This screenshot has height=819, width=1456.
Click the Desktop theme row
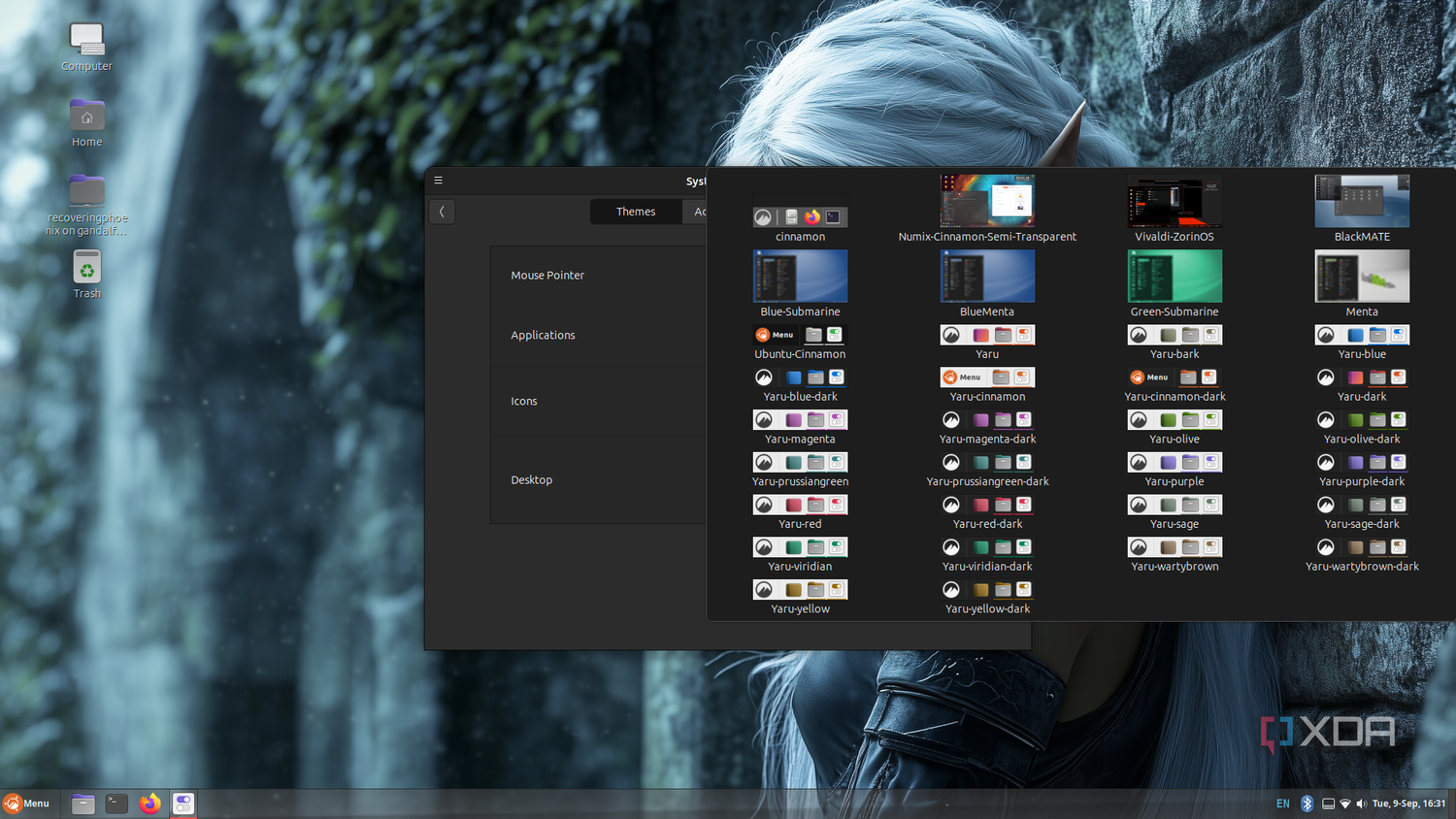(598, 479)
